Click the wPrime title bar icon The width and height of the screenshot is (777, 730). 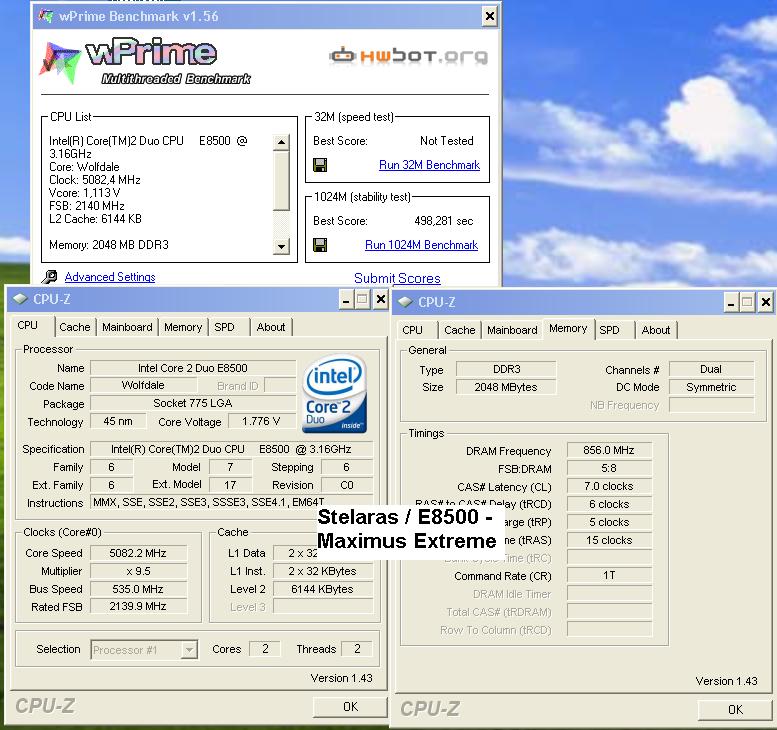pyautogui.click(x=46, y=16)
